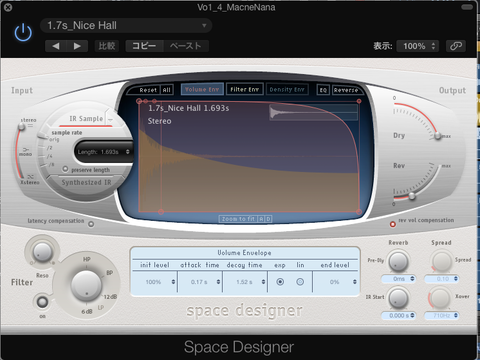This screenshot has height=360, width=480.
Task: Click the sample rate slider at orig
Action: click(x=42, y=135)
